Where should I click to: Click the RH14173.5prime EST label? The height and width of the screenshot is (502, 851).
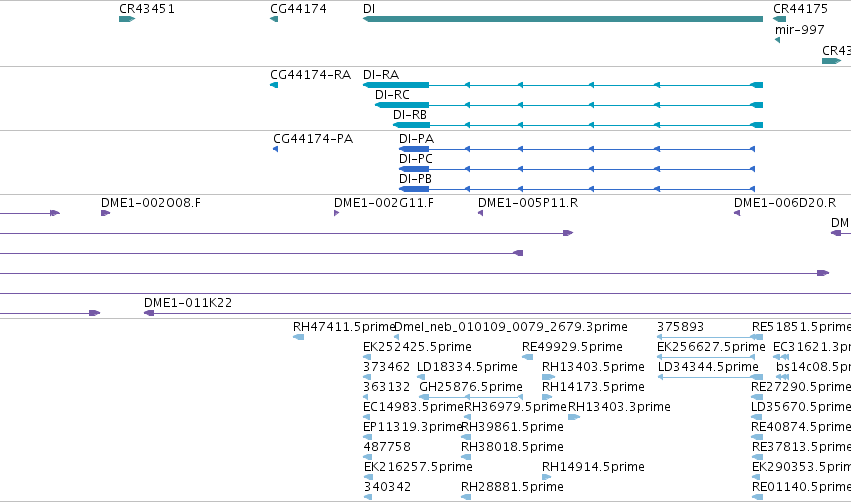(593, 386)
